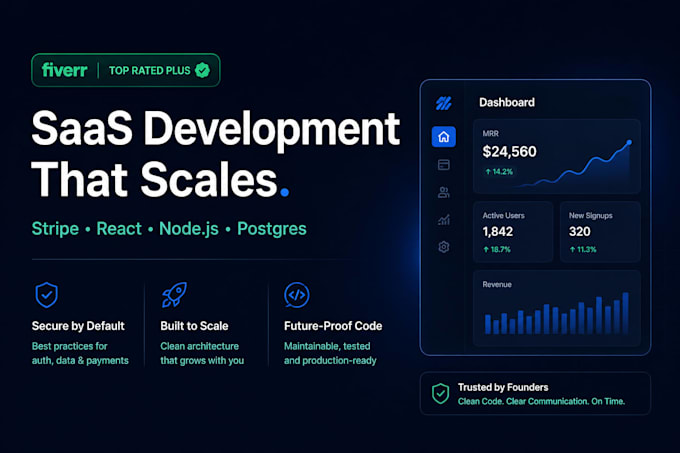680x453 pixels.
Task: Click the tallest rightmost Revenue bar
Action: coord(625,313)
